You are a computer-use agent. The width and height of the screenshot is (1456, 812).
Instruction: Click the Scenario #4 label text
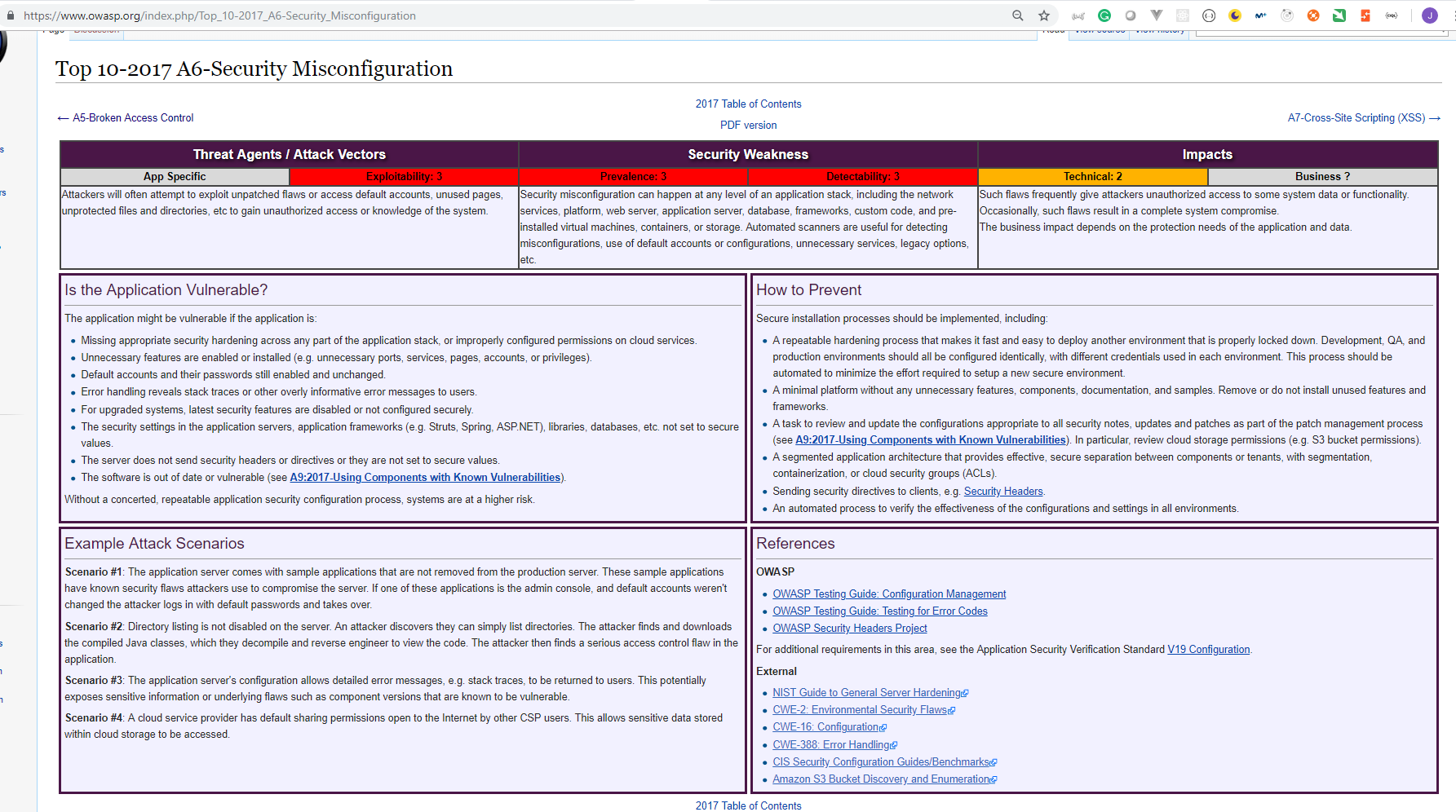pos(93,718)
